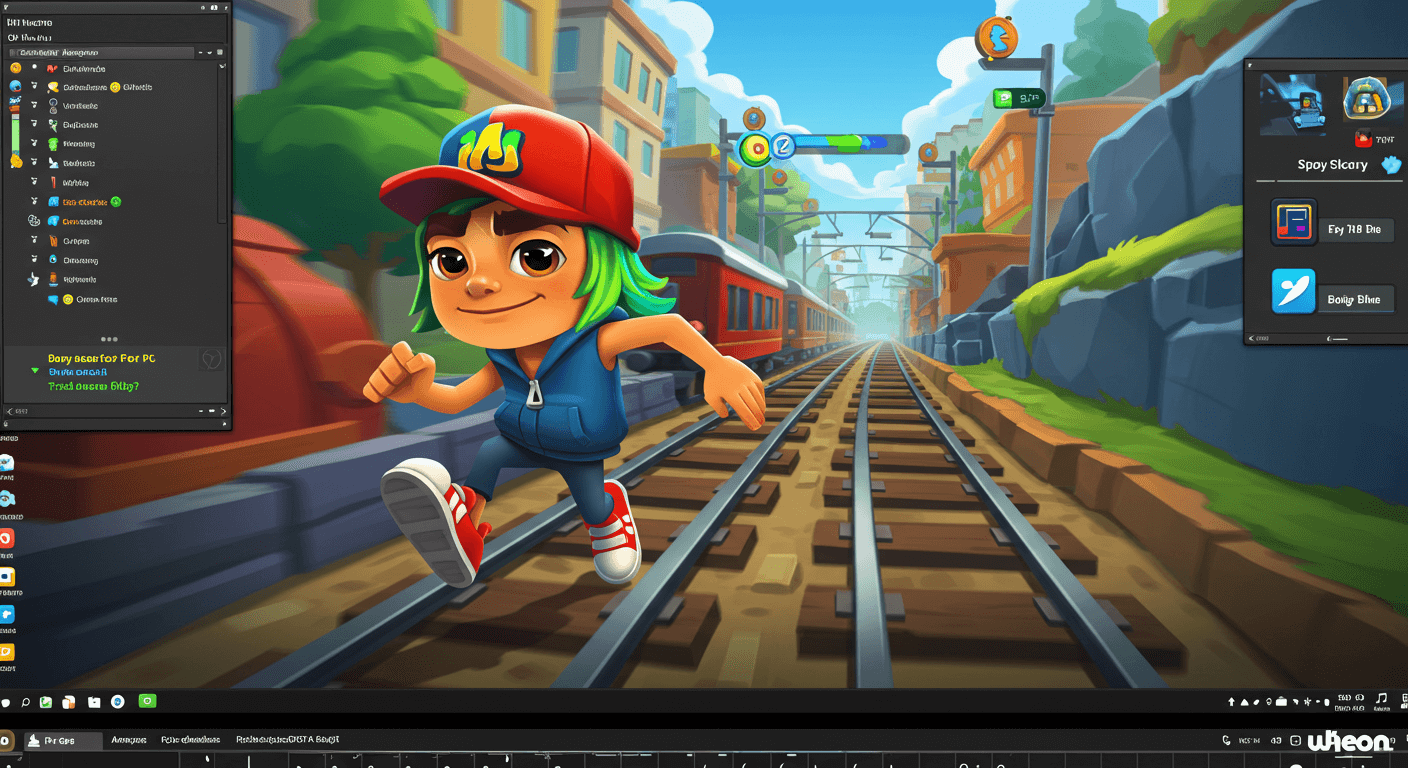Show hidden icons via the system tray arrow
Screen dimensions: 1408x768
1232,702
